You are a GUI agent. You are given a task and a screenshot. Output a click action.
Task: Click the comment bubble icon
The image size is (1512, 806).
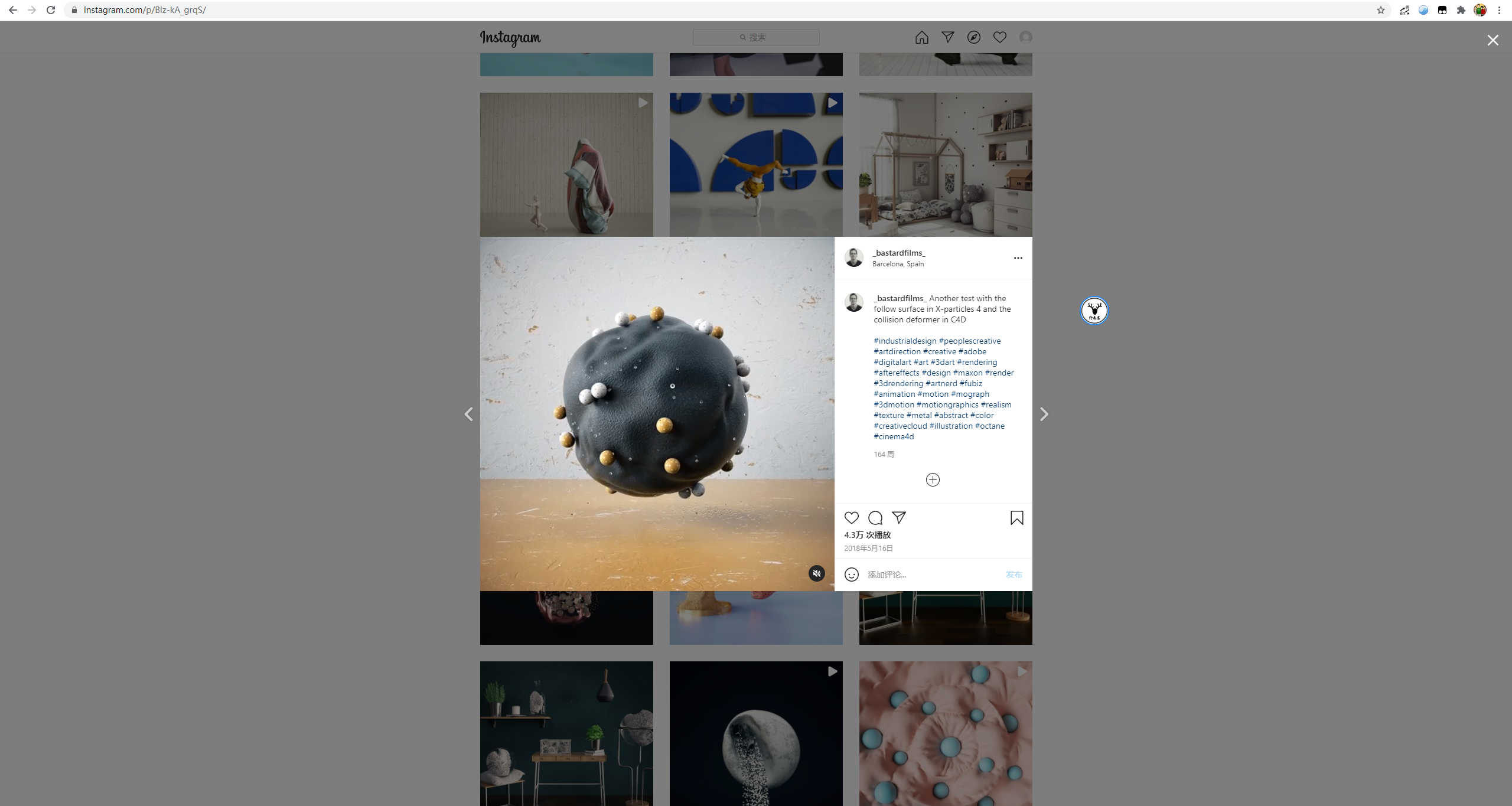(x=875, y=518)
